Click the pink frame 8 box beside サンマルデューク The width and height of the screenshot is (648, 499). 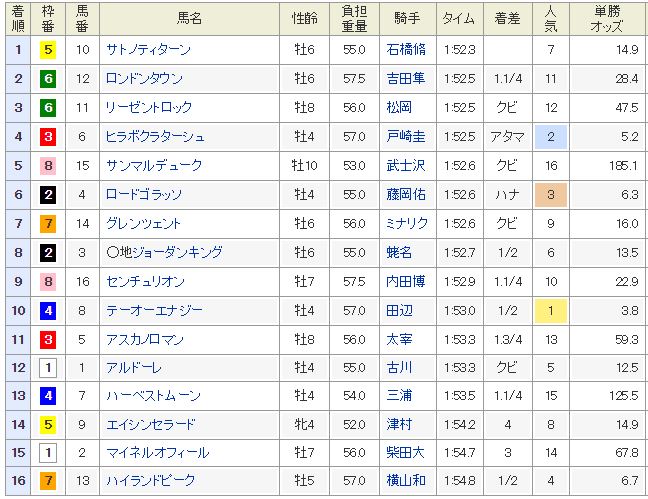click(48, 165)
